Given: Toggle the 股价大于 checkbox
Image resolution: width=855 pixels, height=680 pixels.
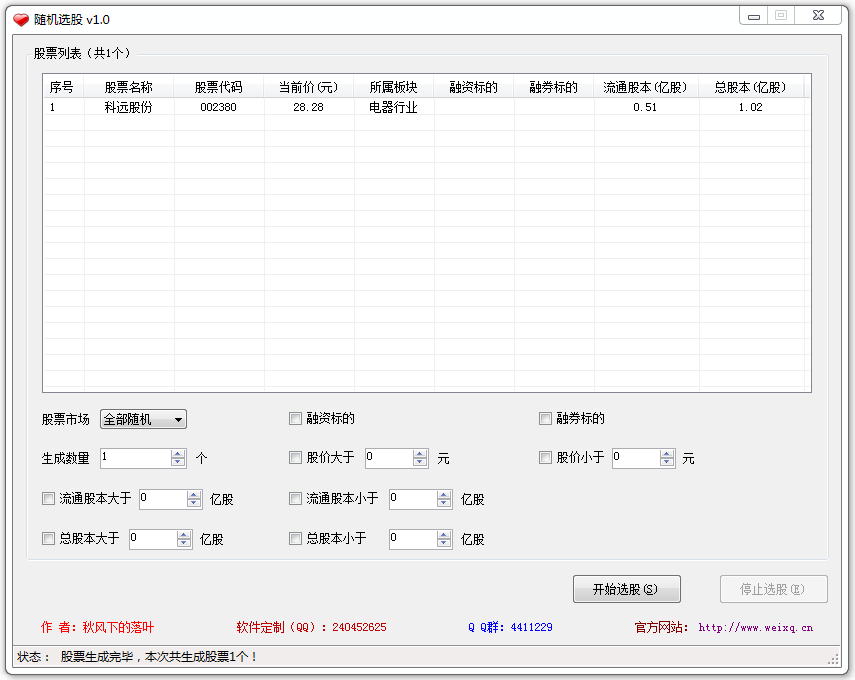Looking at the screenshot, I should point(295,458).
